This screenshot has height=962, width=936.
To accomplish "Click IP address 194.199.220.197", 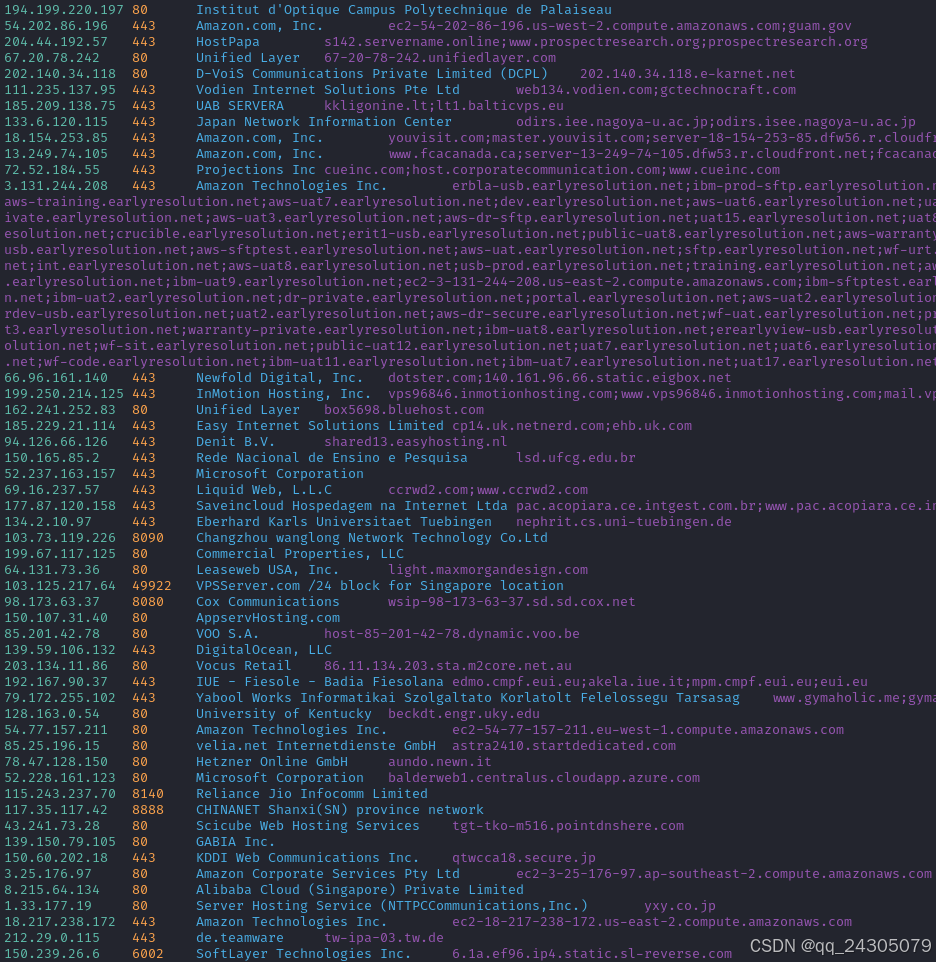I will click(x=64, y=10).
